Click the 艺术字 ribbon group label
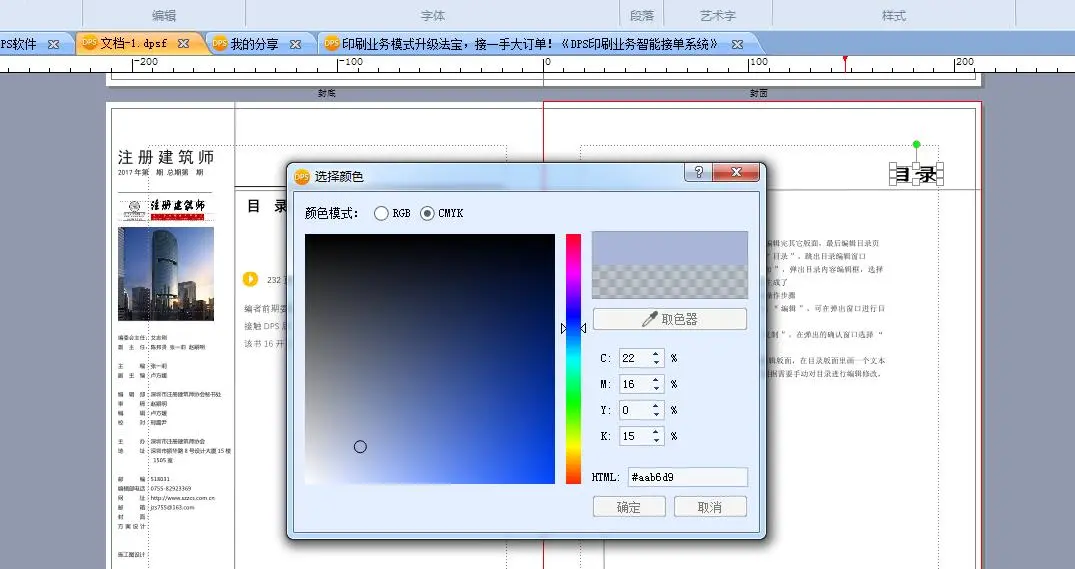 (718, 15)
